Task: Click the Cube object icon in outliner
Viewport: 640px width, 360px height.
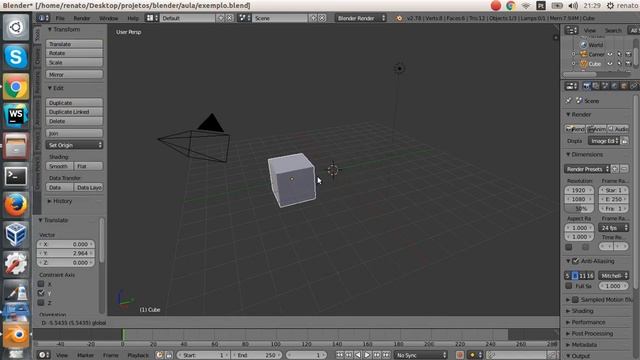Action: [x=584, y=64]
